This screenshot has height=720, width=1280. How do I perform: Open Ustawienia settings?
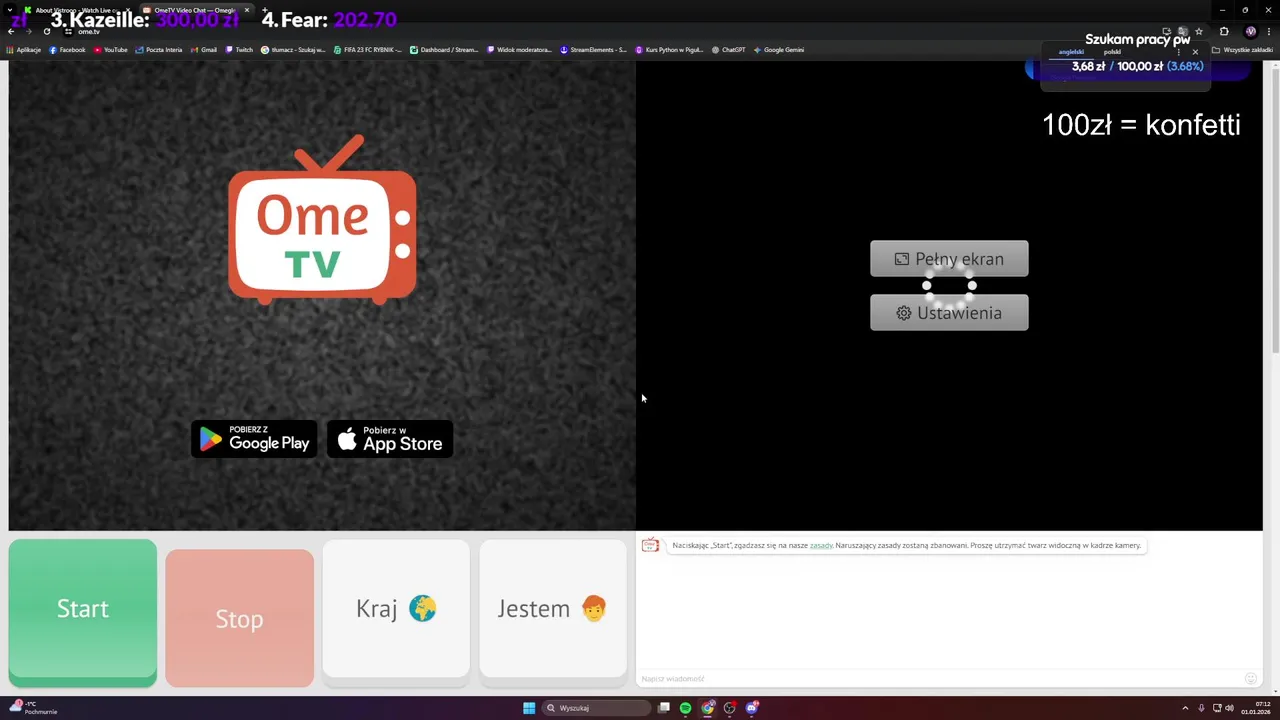point(949,313)
